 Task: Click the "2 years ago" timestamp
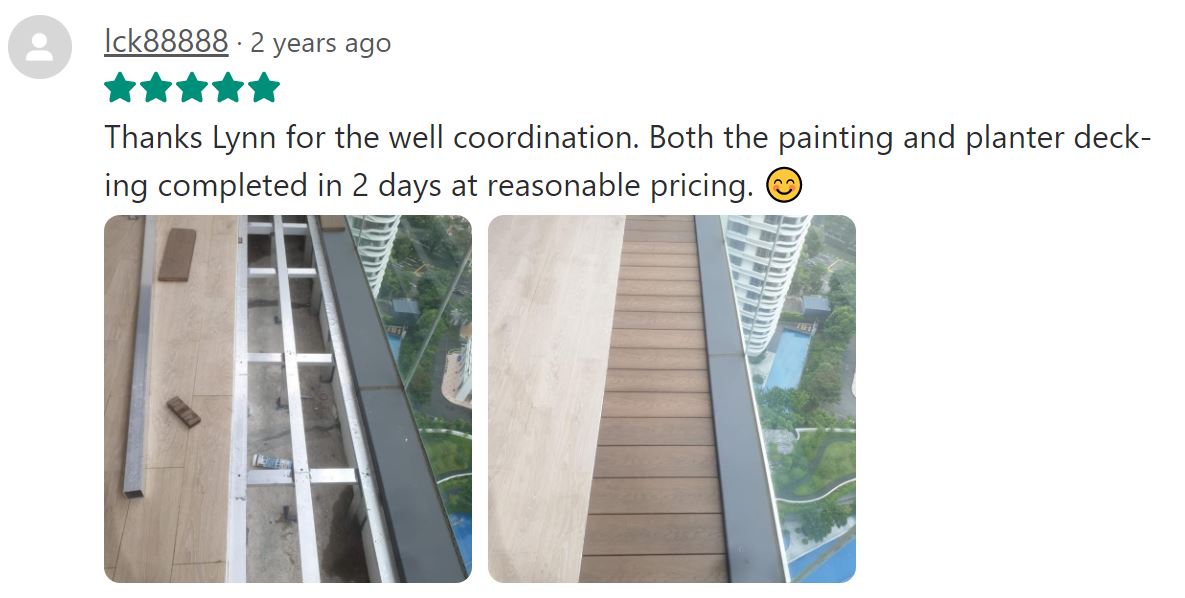320,43
